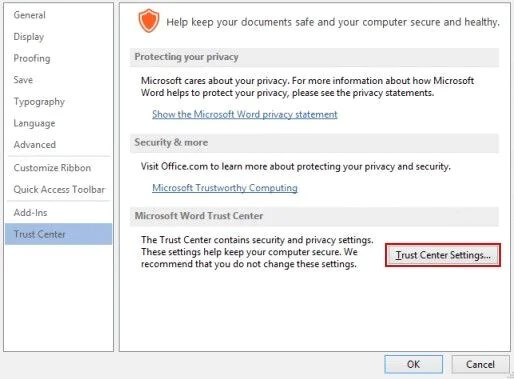Image resolution: width=514 pixels, height=379 pixels.
Task: Select Customize Ribbon in sidebar
Action: point(52,168)
